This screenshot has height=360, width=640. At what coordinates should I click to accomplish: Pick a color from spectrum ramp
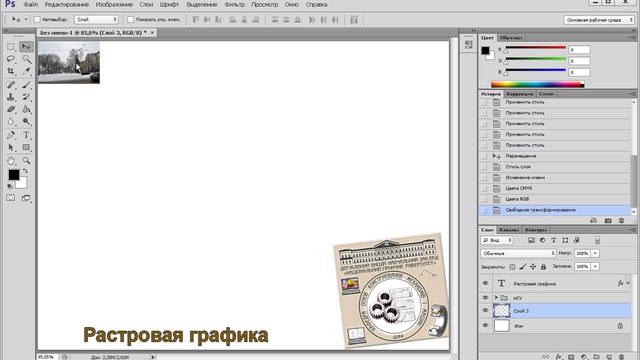coord(537,84)
